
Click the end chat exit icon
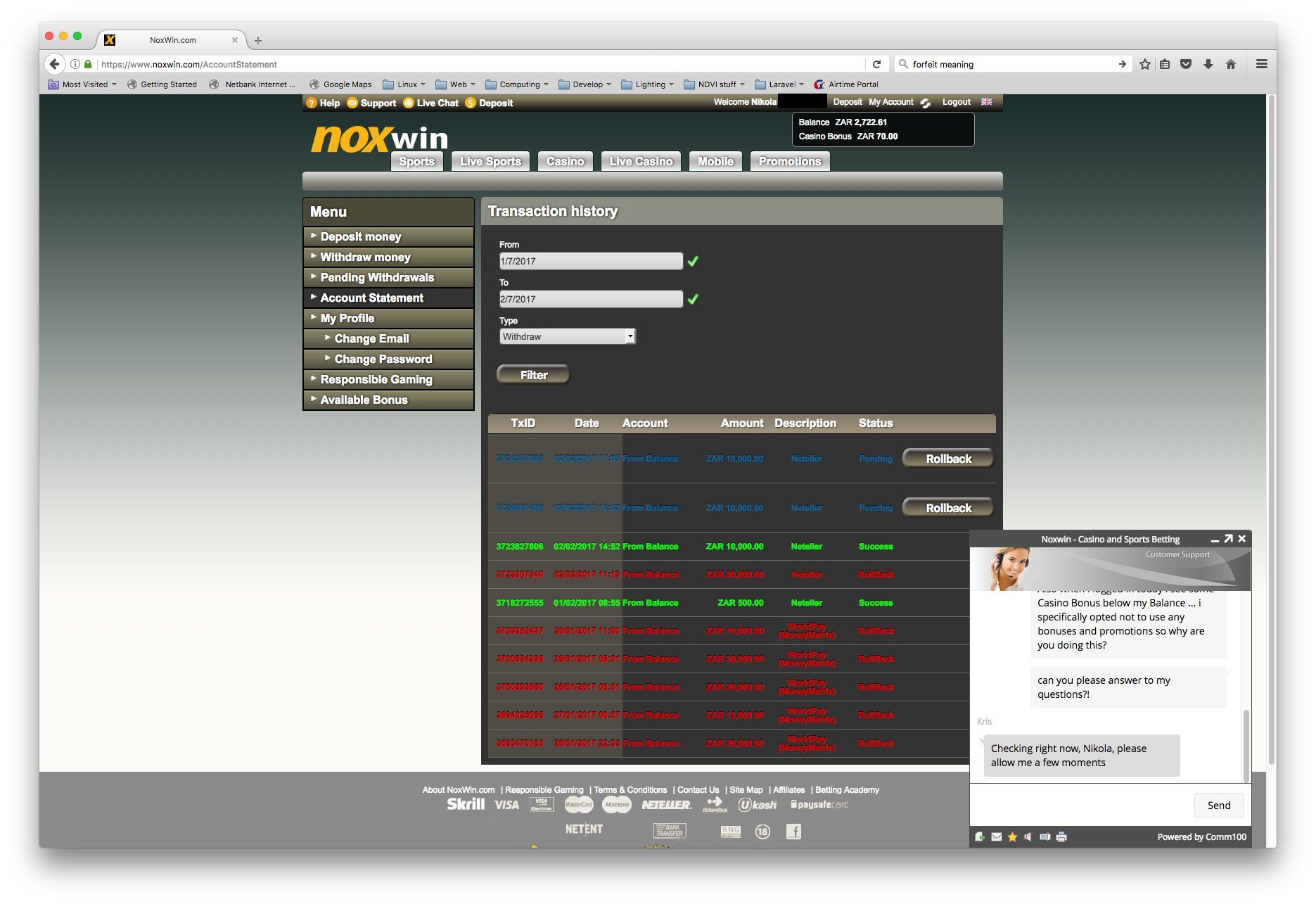(980, 837)
